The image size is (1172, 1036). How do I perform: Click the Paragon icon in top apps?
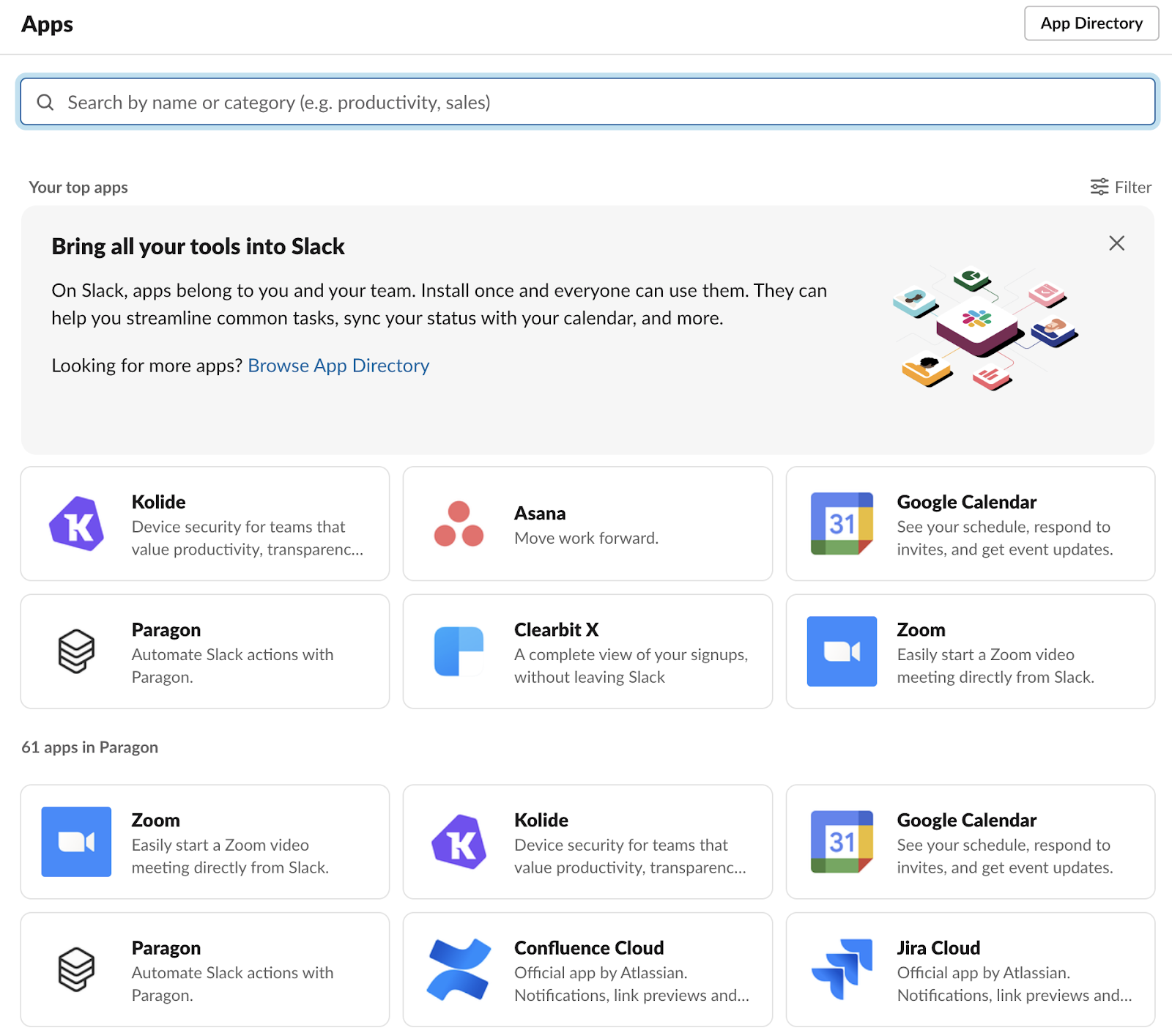coord(76,651)
